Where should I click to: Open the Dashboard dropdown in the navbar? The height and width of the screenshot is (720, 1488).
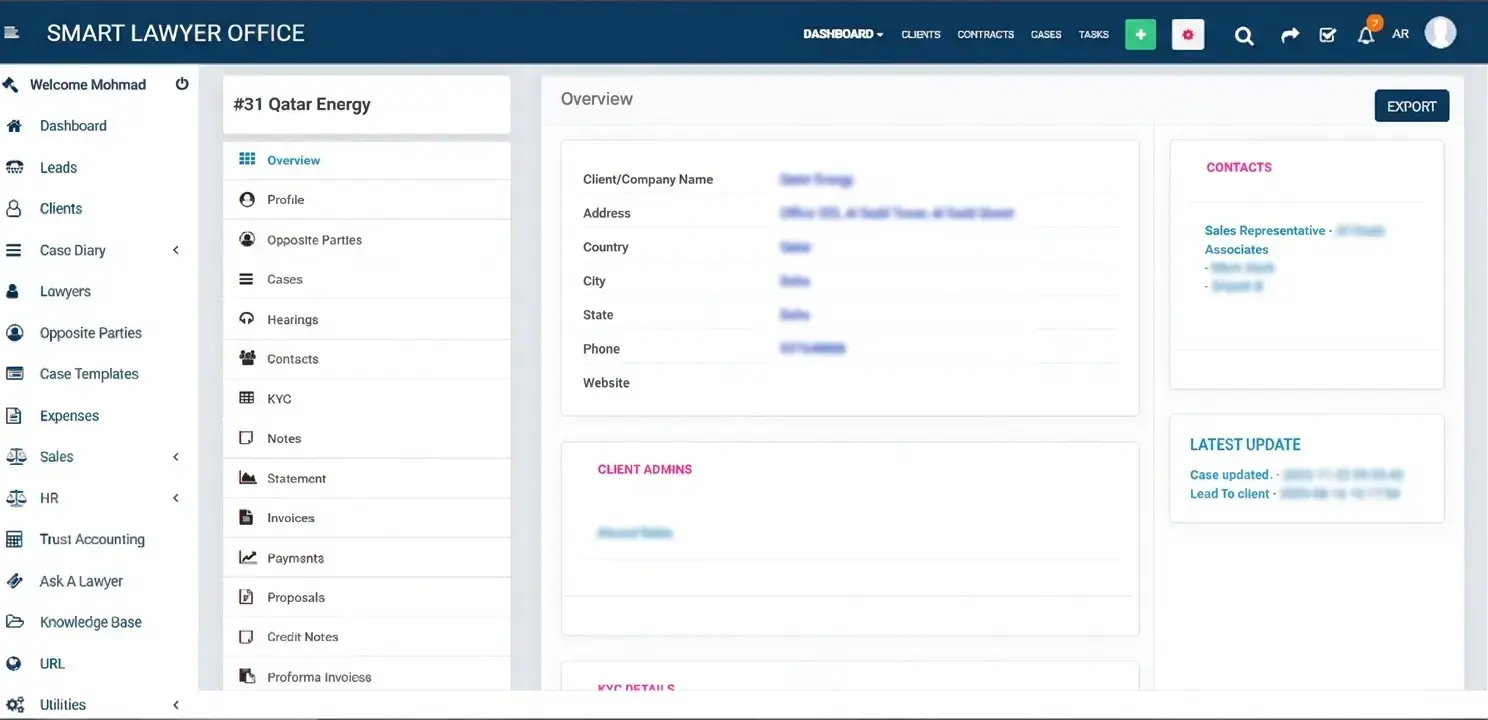842,34
